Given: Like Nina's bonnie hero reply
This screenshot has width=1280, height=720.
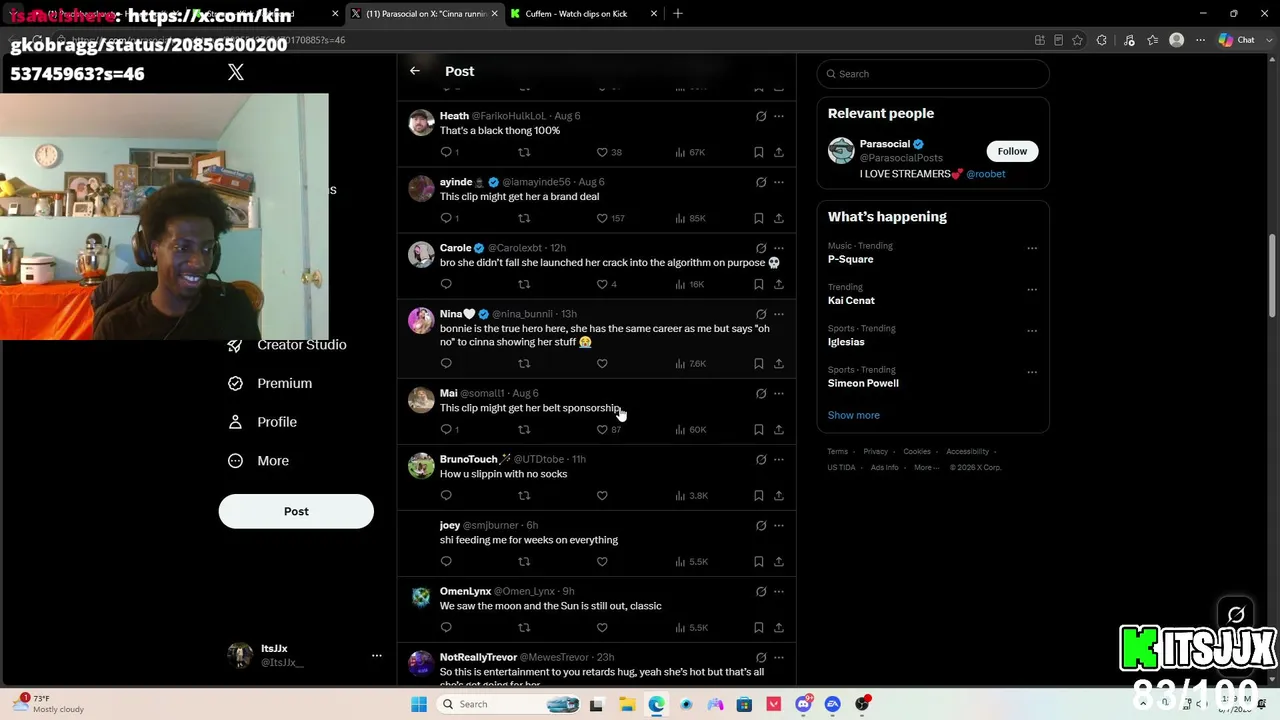Looking at the screenshot, I should 602,363.
